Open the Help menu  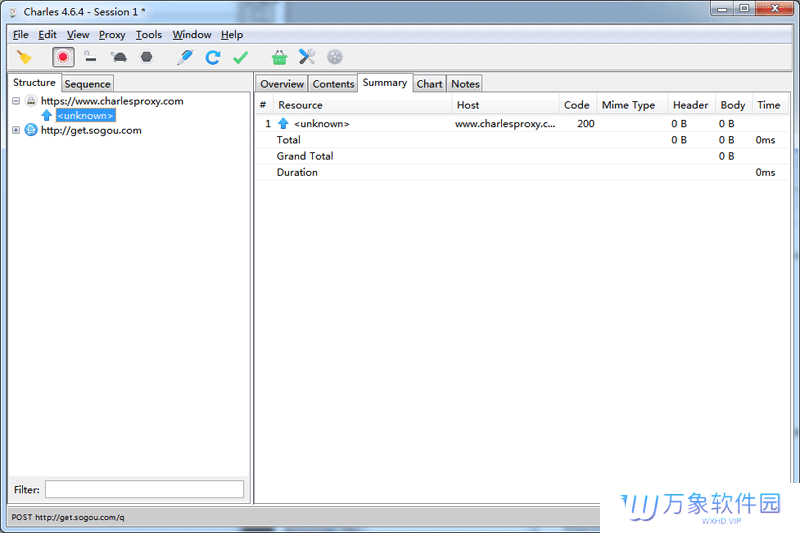(232, 35)
